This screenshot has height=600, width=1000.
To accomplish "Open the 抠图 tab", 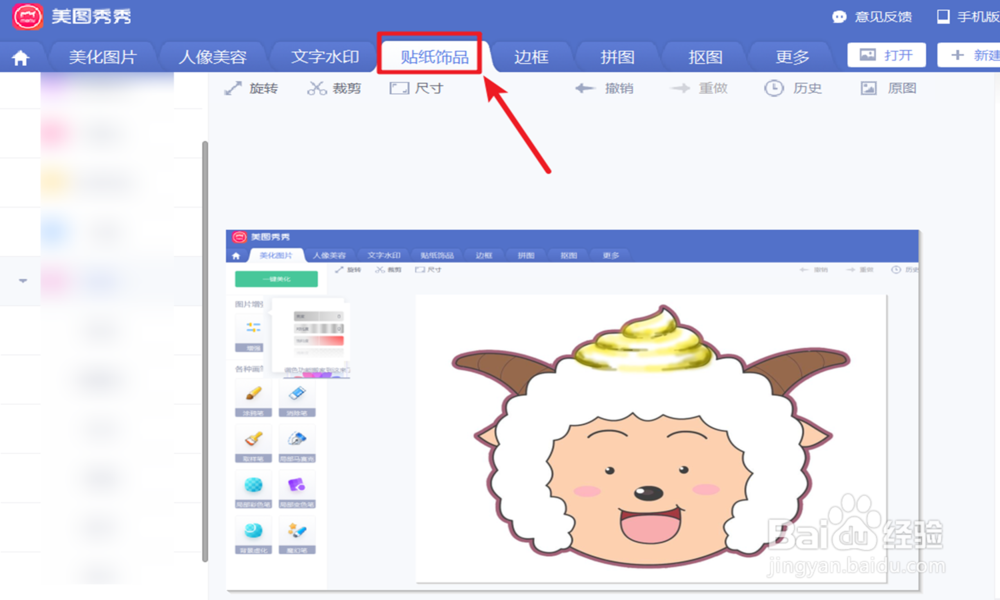I will tap(705, 57).
